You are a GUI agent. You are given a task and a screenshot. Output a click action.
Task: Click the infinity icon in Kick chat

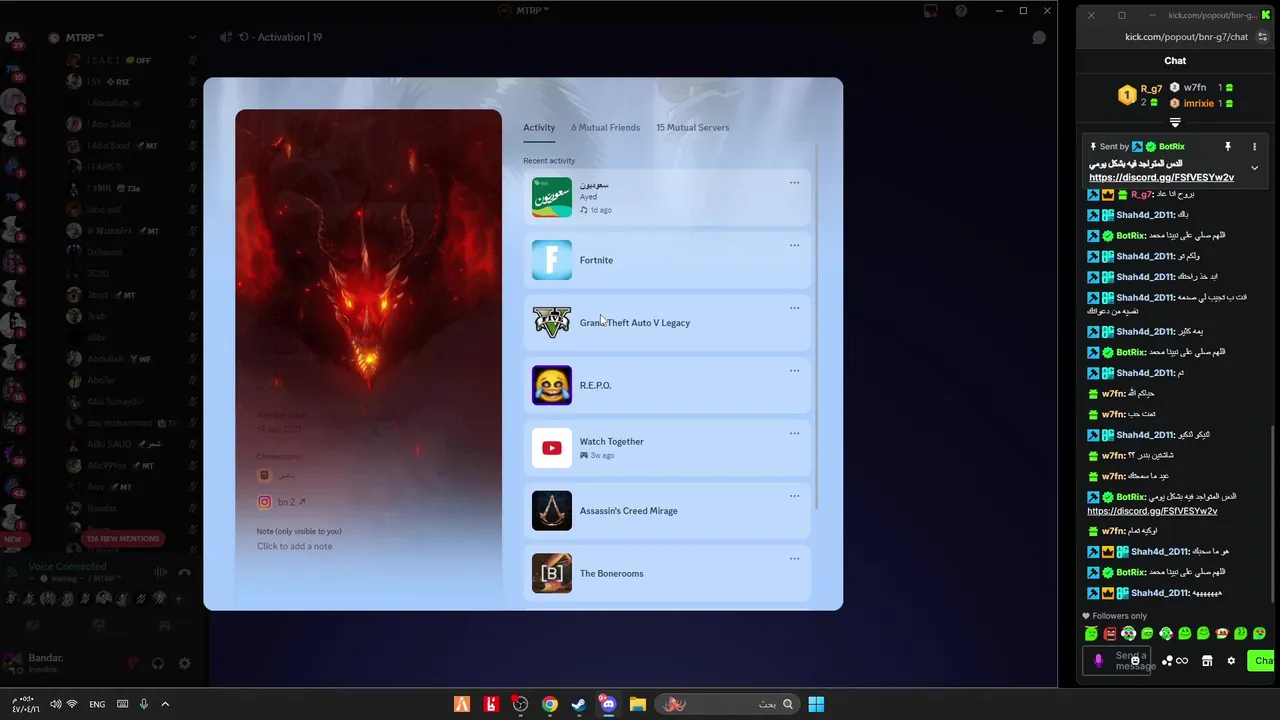(x=1182, y=661)
